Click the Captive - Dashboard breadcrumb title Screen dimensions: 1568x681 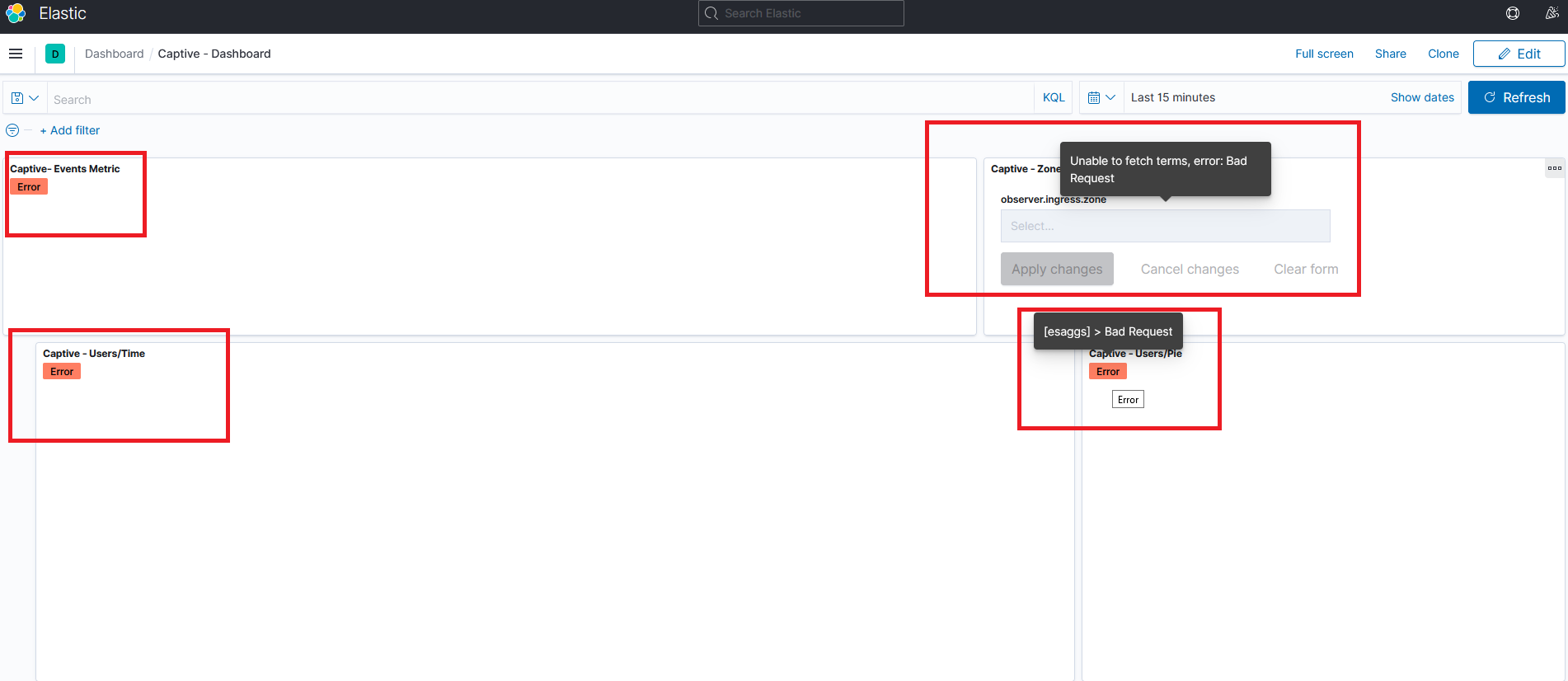point(214,54)
